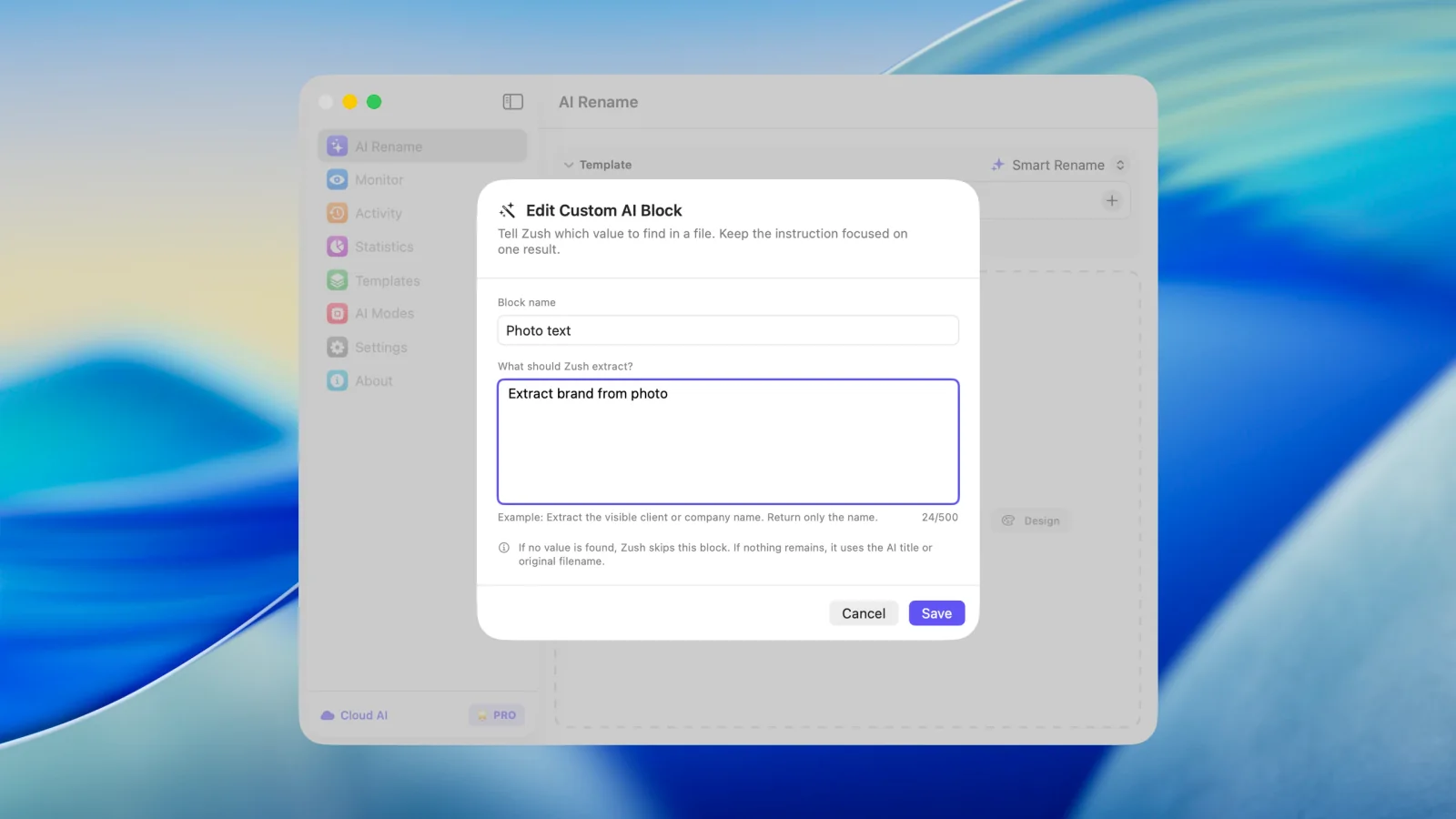This screenshot has height=819, width=1456.
Task: Click the yellow minimize window button
Action: point(349,102)
